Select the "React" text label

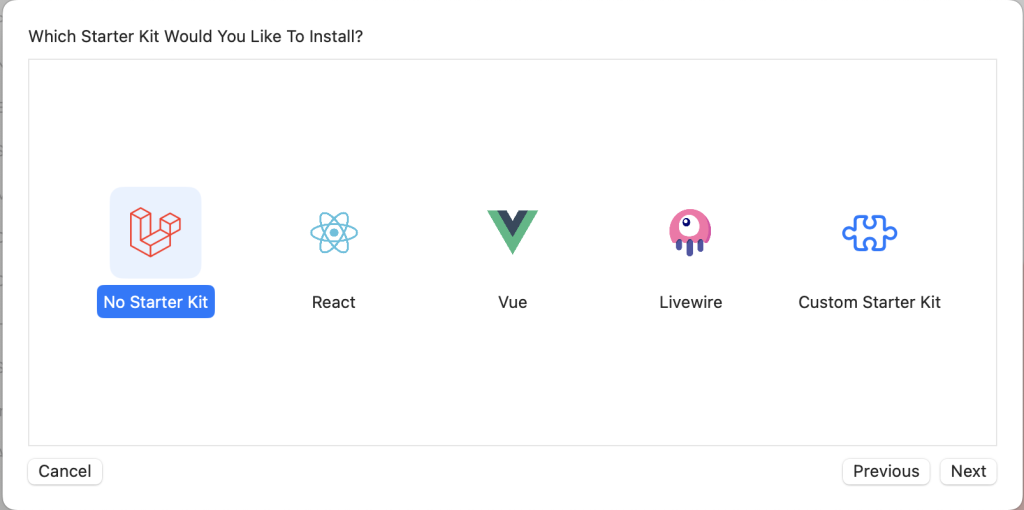pos(334,302)
